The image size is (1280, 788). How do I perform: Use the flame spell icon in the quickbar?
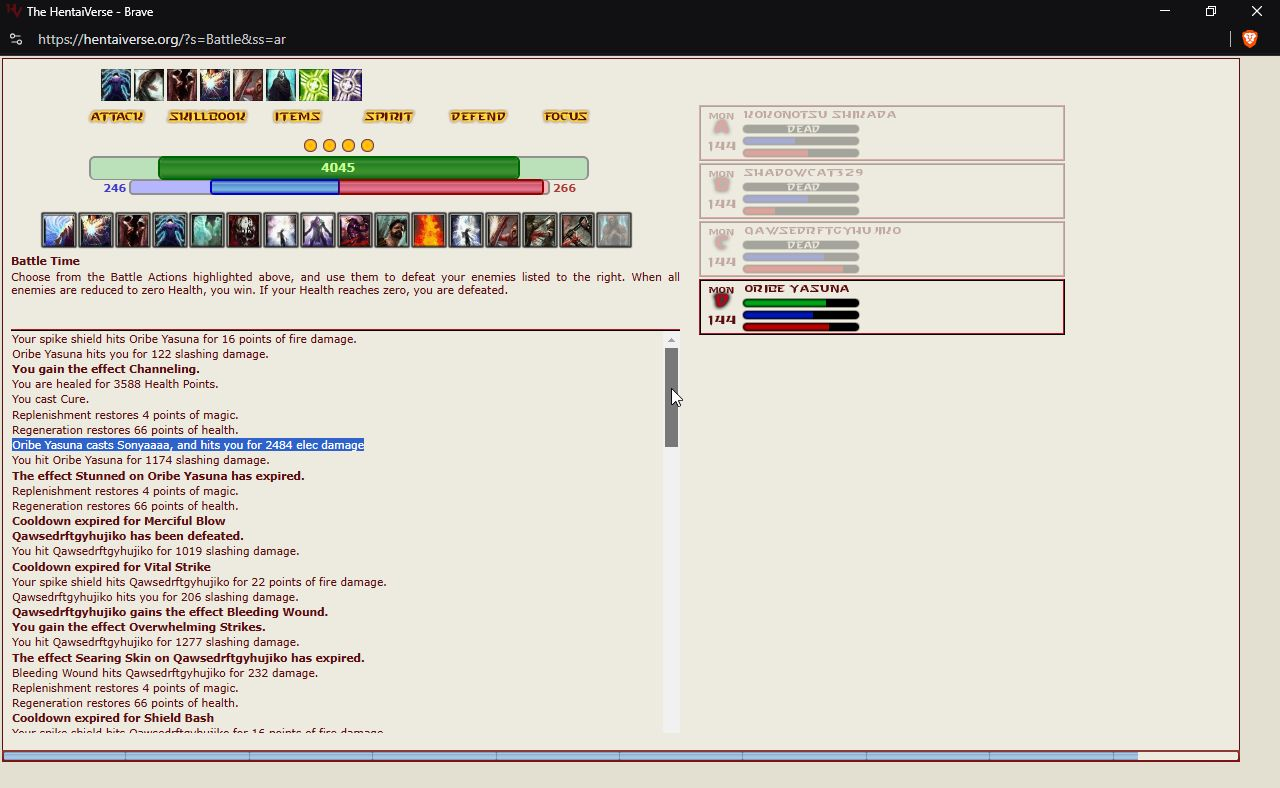coord(428,230)
